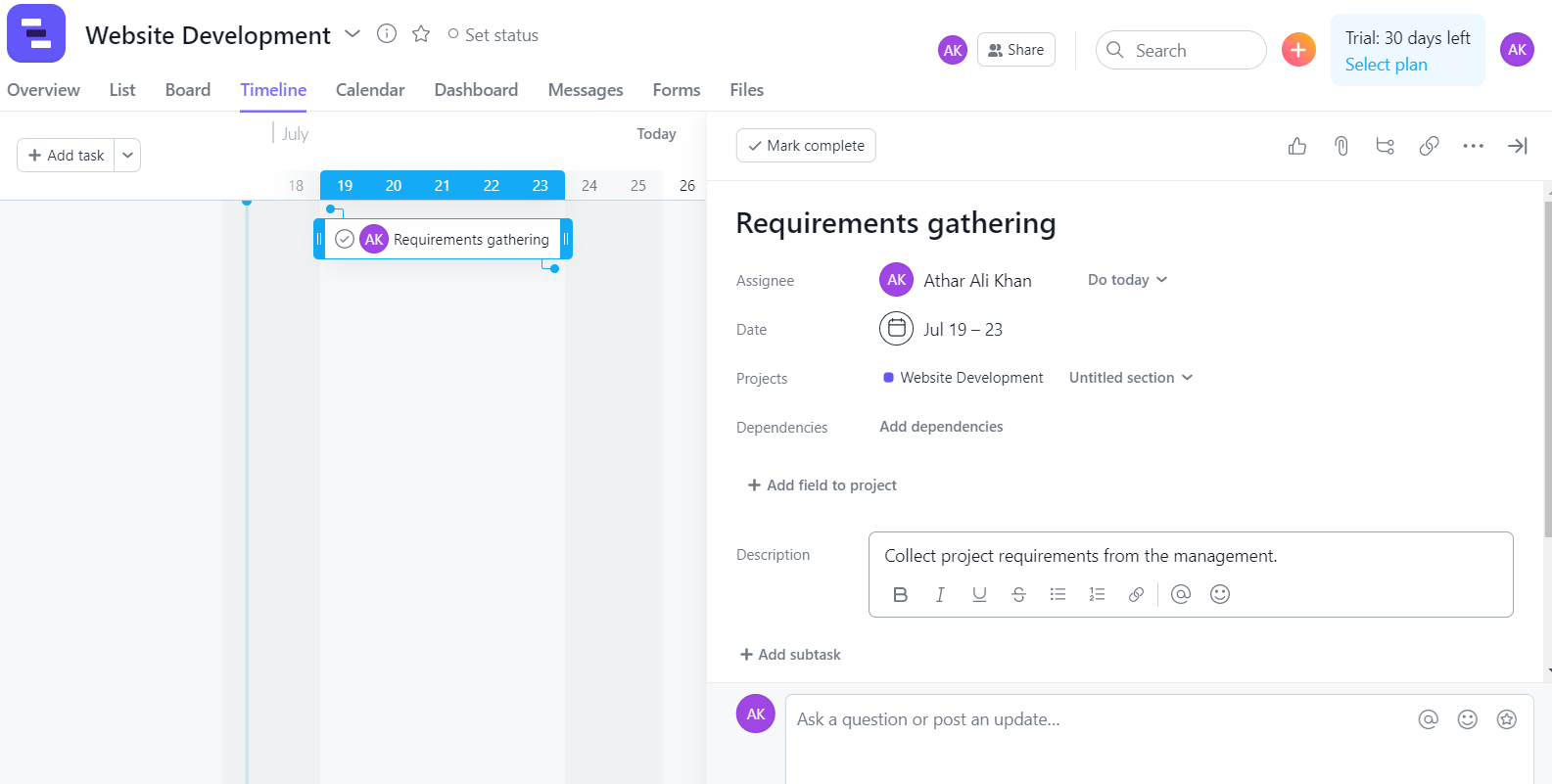Click Mark complete button

click(x=806, y=146)
